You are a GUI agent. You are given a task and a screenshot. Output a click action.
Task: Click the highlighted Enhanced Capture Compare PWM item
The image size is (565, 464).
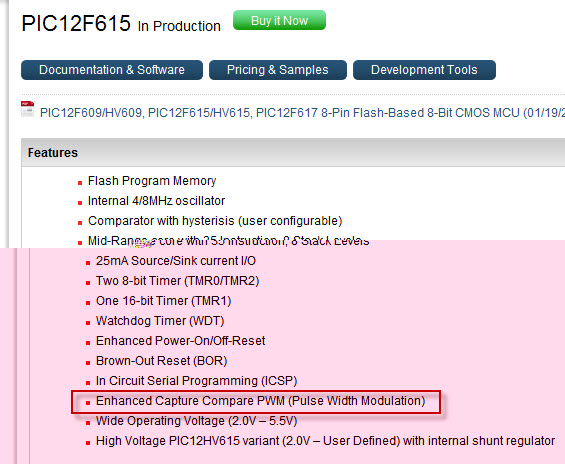pos(261,401)
